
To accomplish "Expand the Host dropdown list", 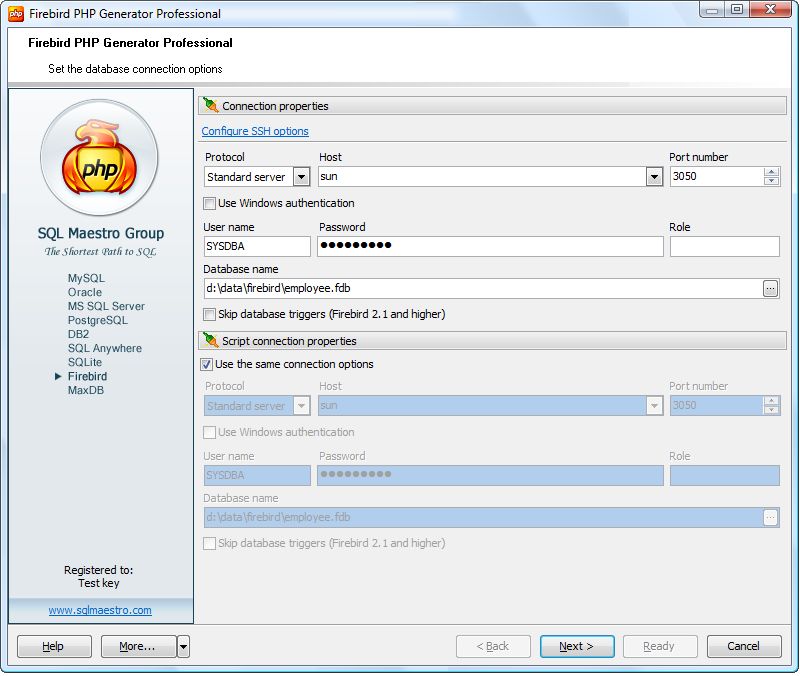I will click(654, 177).
